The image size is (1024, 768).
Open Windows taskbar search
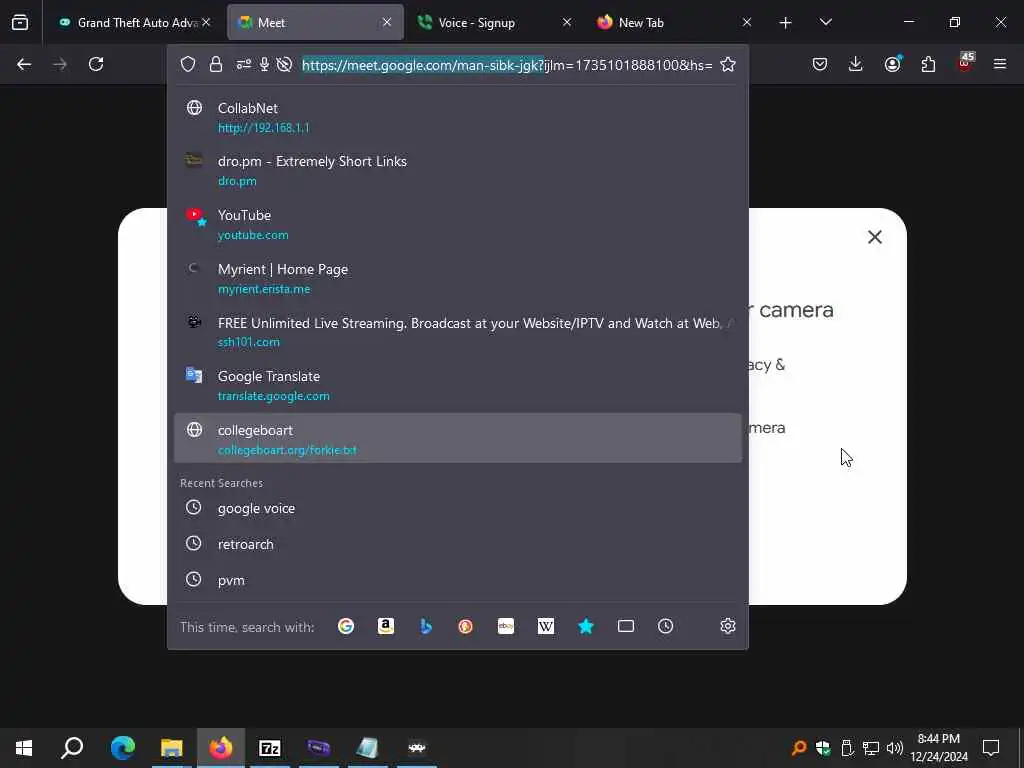click(72, 748)
